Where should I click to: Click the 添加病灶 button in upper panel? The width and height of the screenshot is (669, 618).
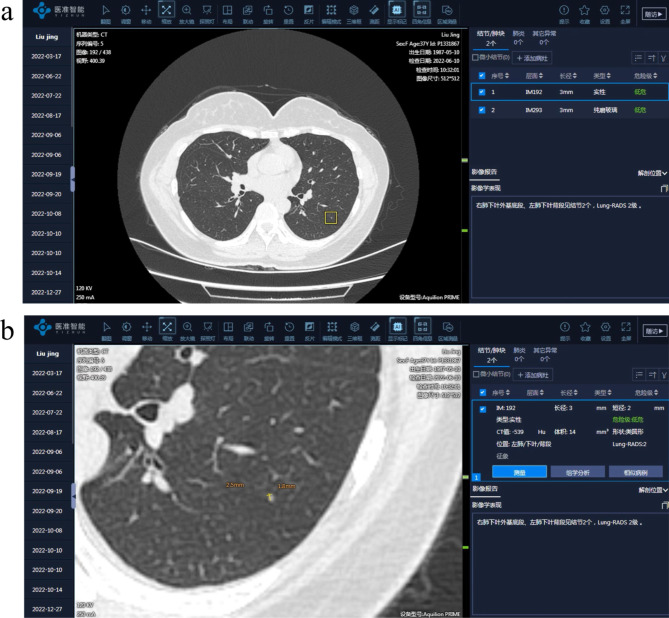point(533,57)
